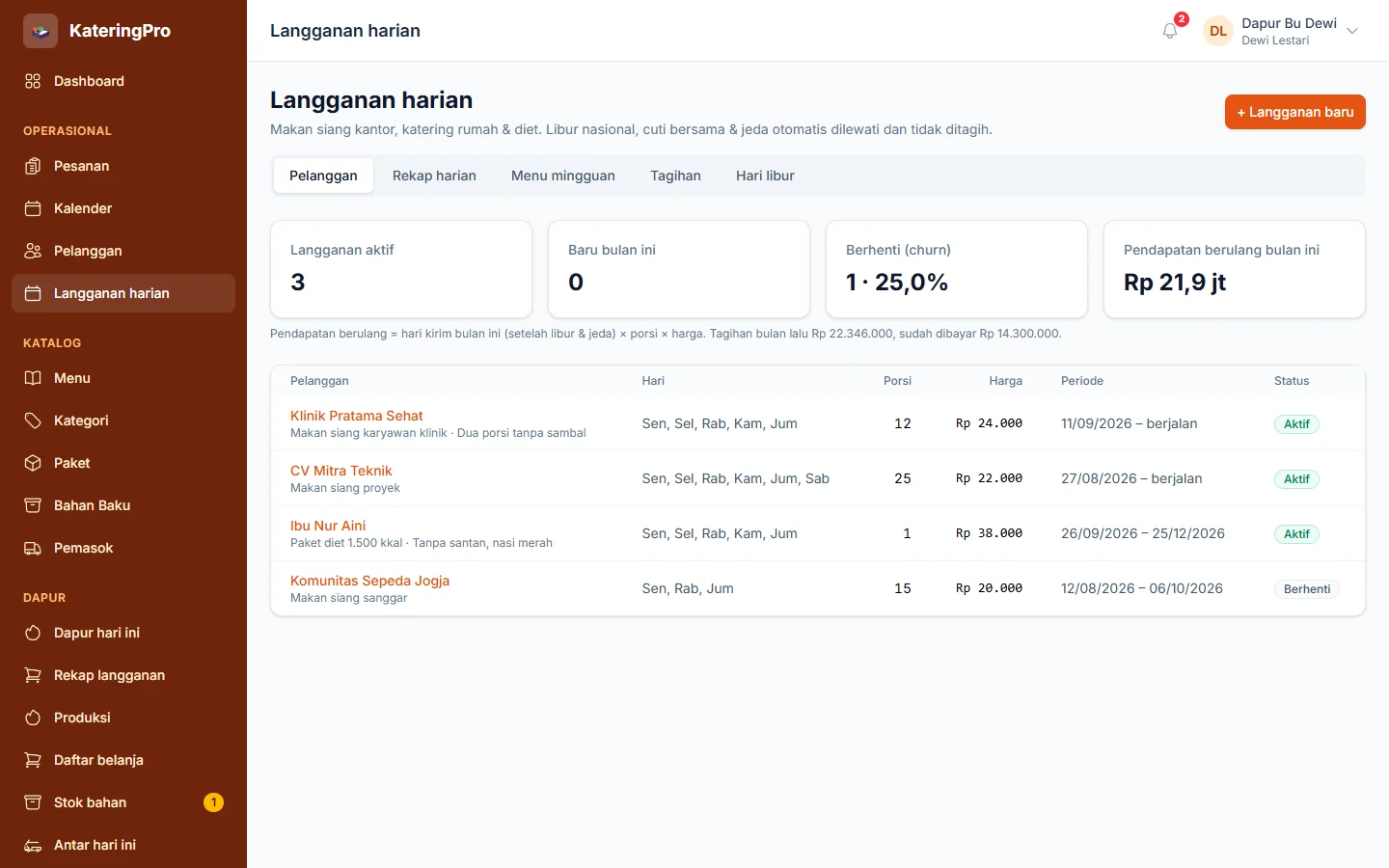1389x868 pixels.
Task: Select the Pelanggan tab
Action: click(x=323, y=176)
